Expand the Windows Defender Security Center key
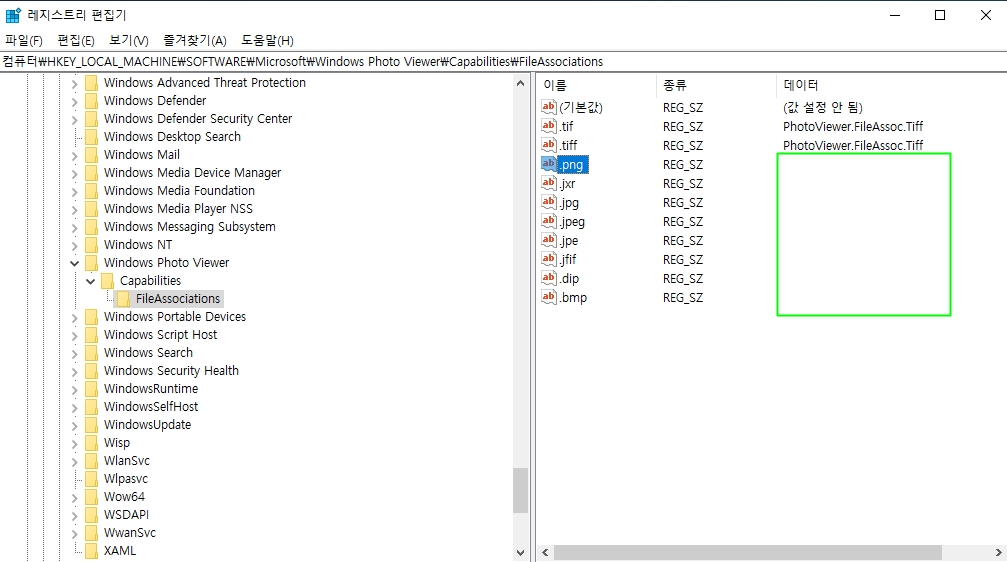 74,119
